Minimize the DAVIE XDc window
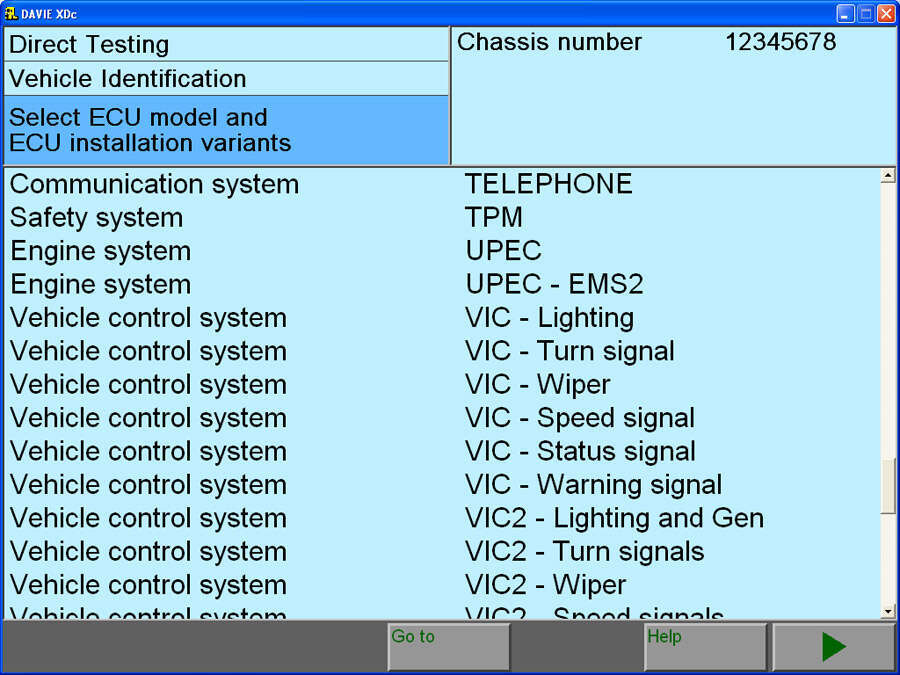The height and width of the screenshot is (675, 900). coord(845,13)
